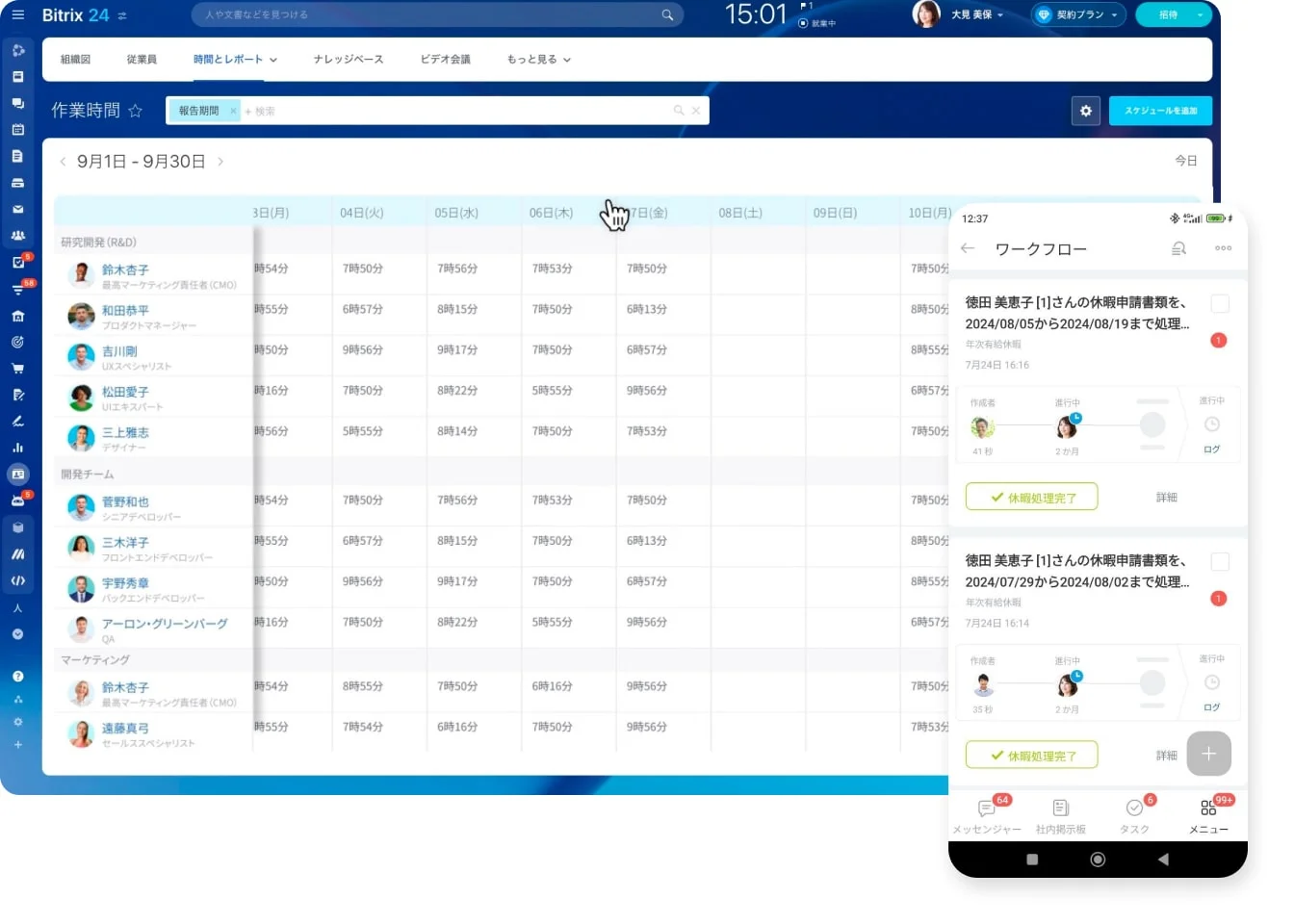Check the box on first 徳田 美恵子 request

coord(1219,304)
